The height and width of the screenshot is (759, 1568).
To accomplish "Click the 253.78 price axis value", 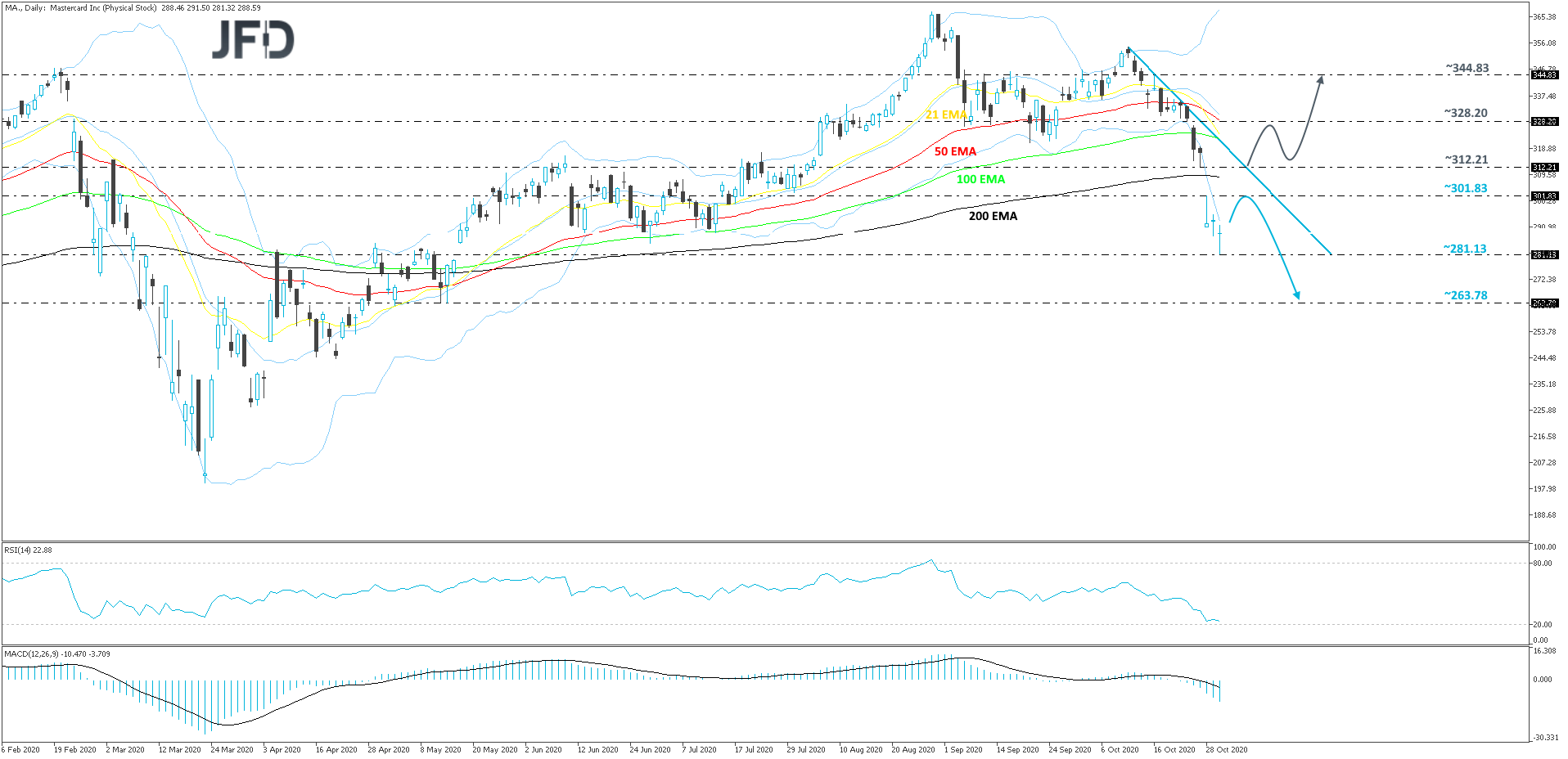I will [1544, 332].
